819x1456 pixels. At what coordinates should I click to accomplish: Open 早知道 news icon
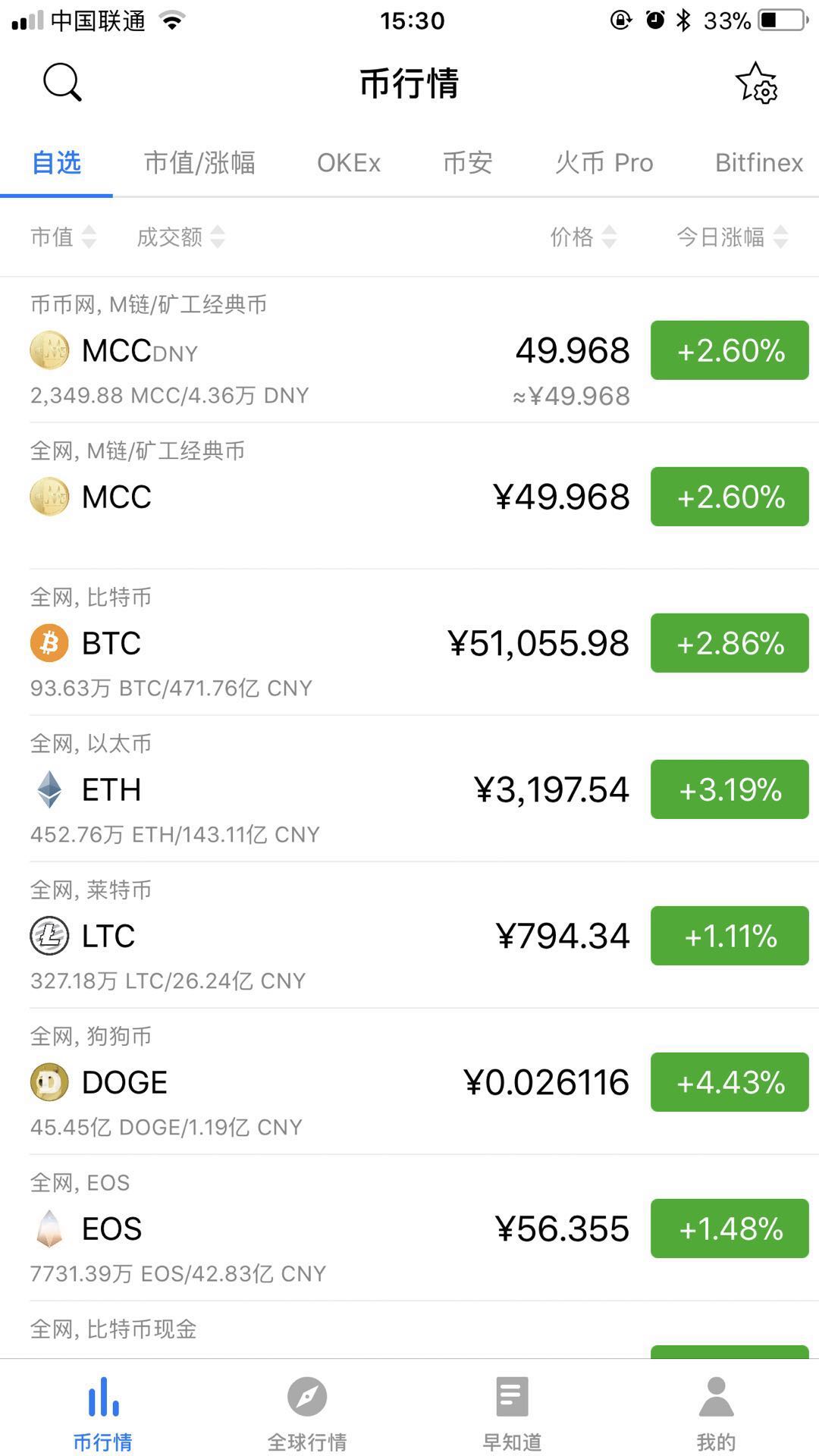click(x=512, y=1397)
